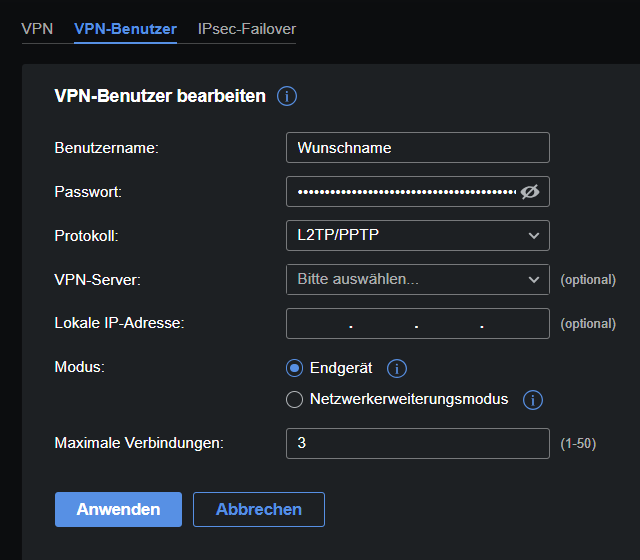Focus the Maximale Verbindungen field
This screenshot has height=560, width=640.
pos(418,443)
